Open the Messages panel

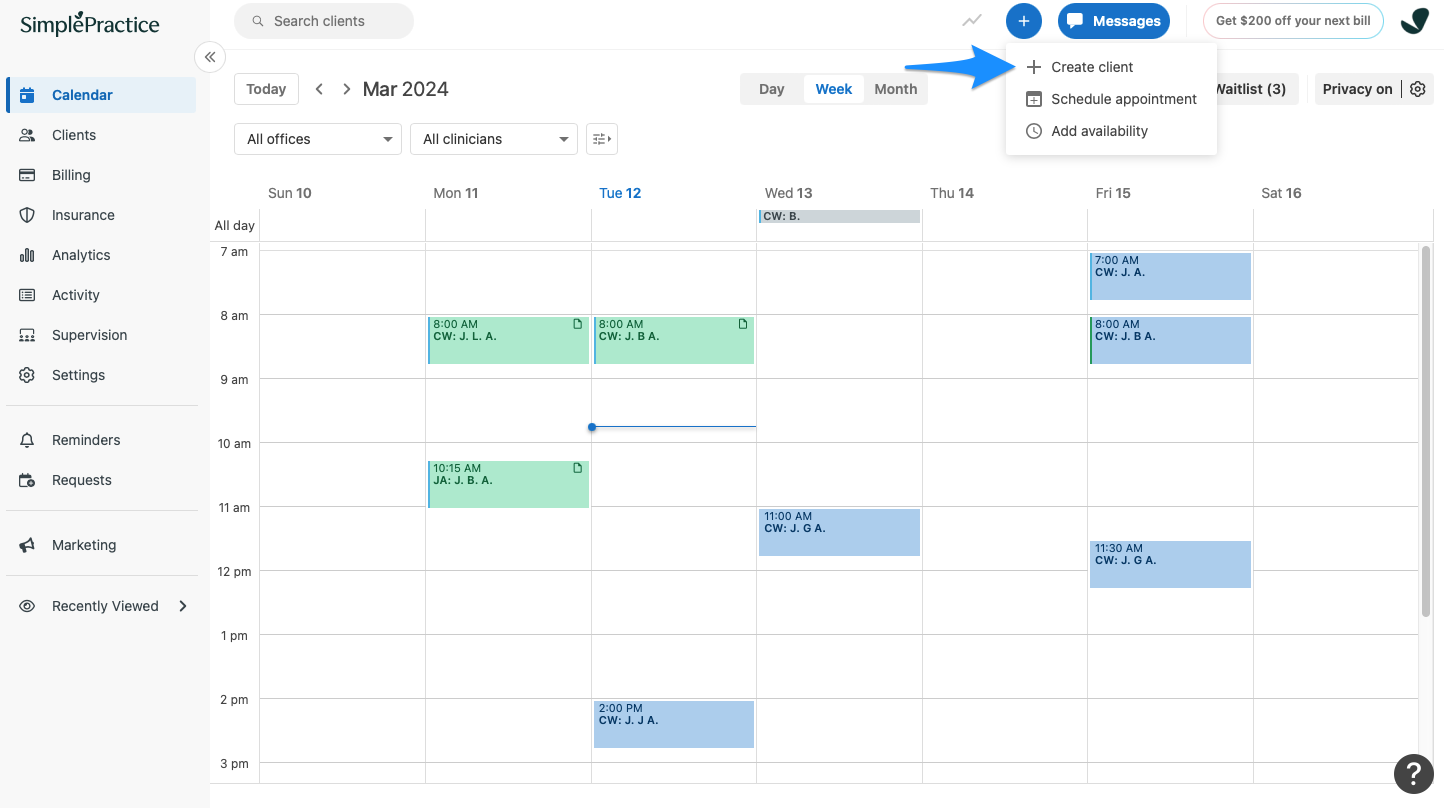point(1113,21)
